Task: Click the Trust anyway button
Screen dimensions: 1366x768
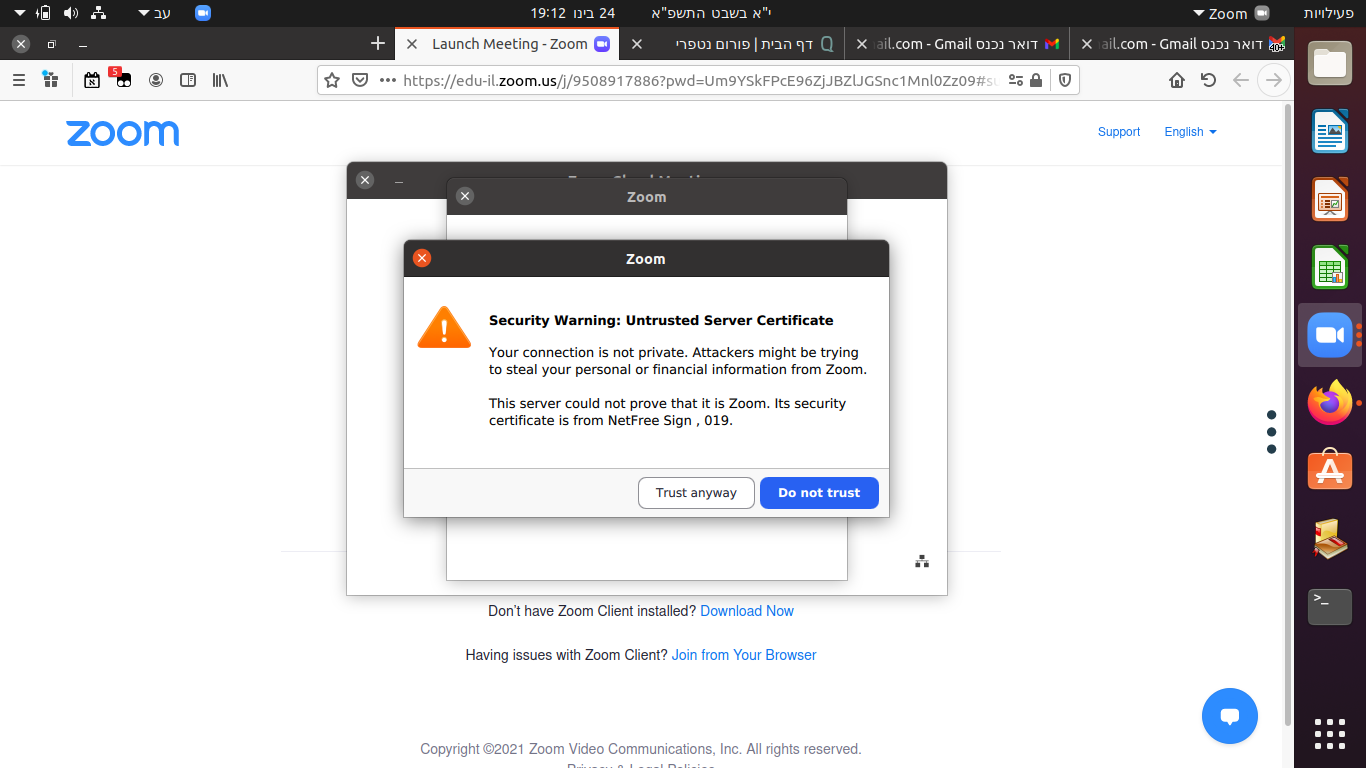Action: coord(696,493)
